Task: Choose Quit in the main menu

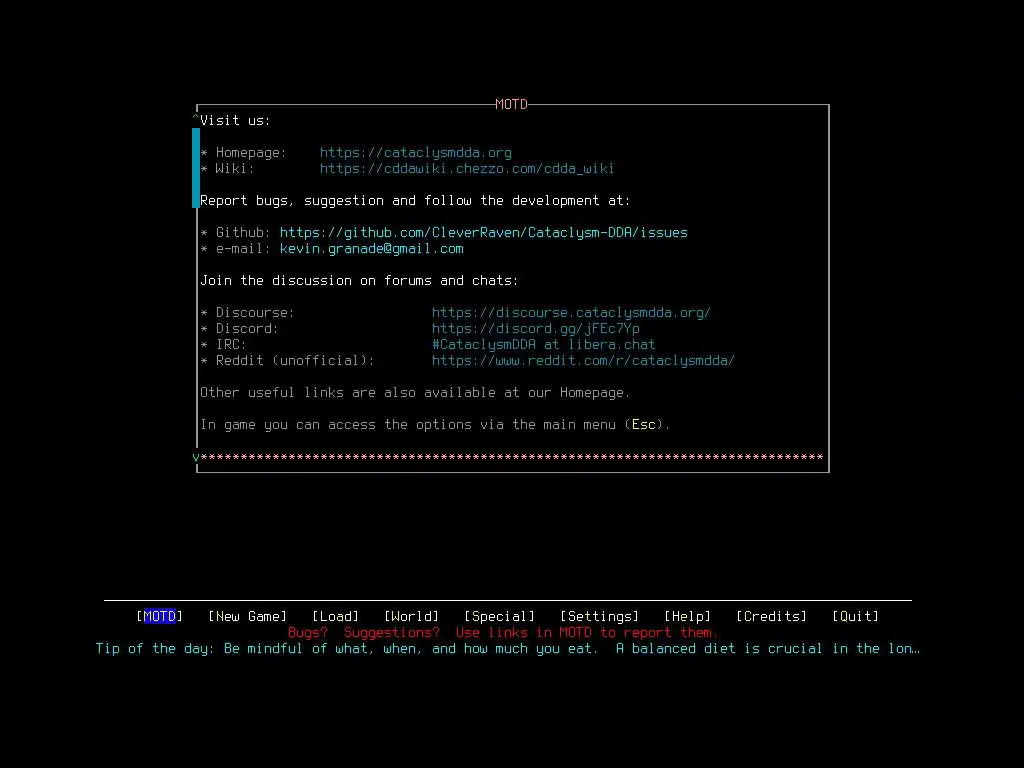Action: click(x=856, y=616)
